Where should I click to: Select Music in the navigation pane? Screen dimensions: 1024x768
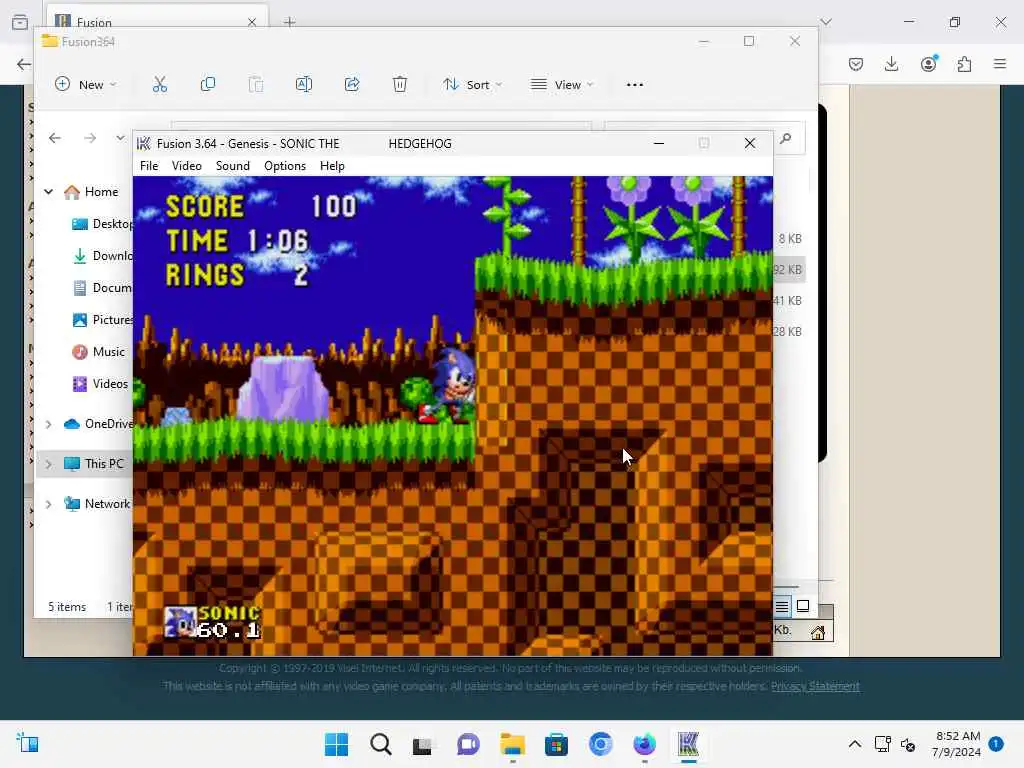tap(98, 352)
